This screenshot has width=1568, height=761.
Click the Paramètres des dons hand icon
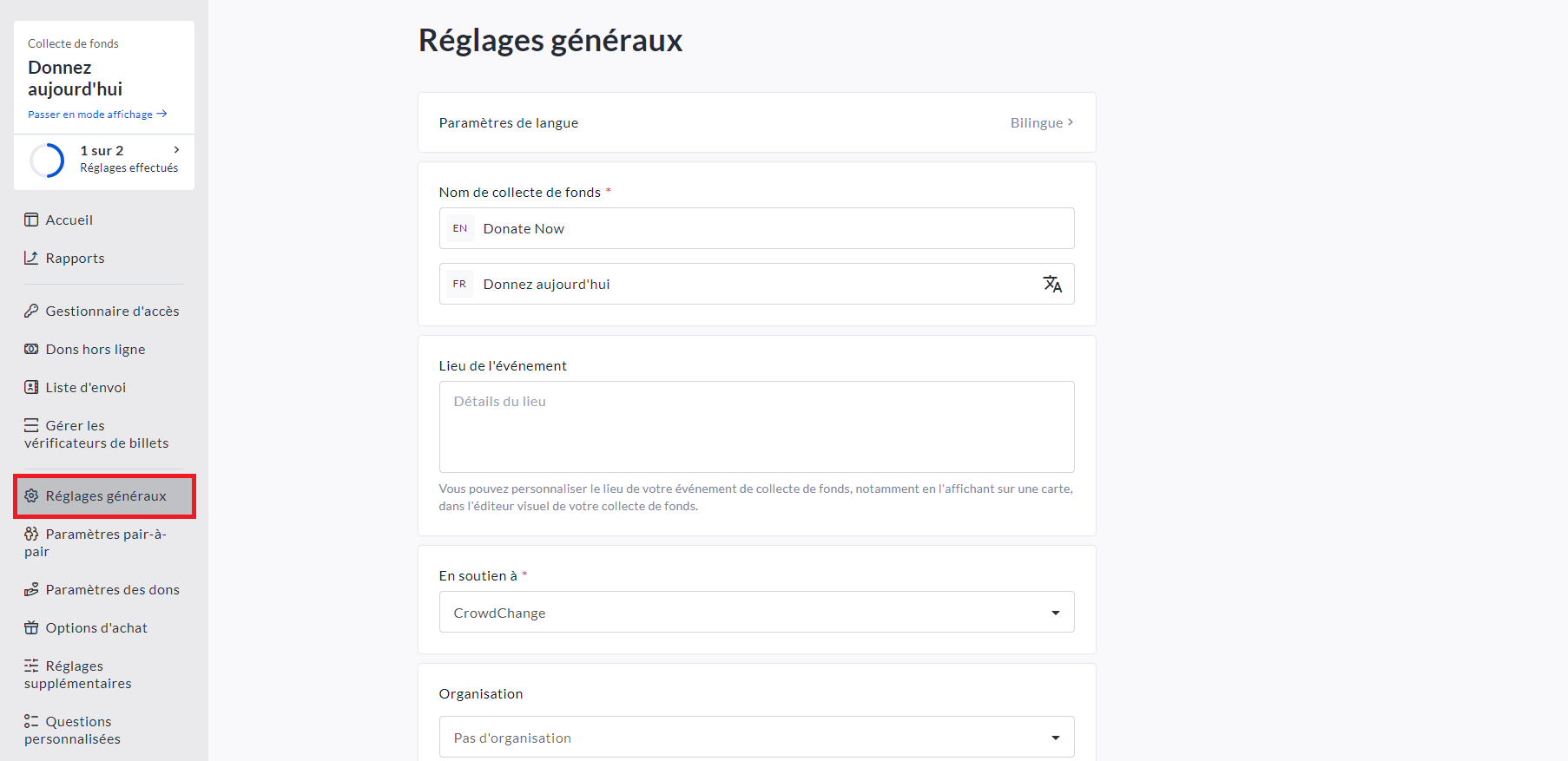point(31,589)
